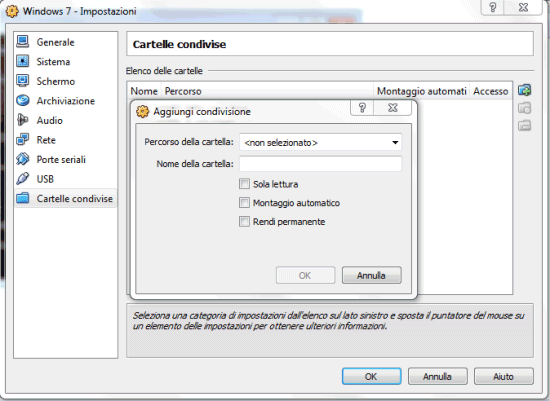550x401 pixels.
Task: Open the Rete settings category
Action: (x=46, y=140)
